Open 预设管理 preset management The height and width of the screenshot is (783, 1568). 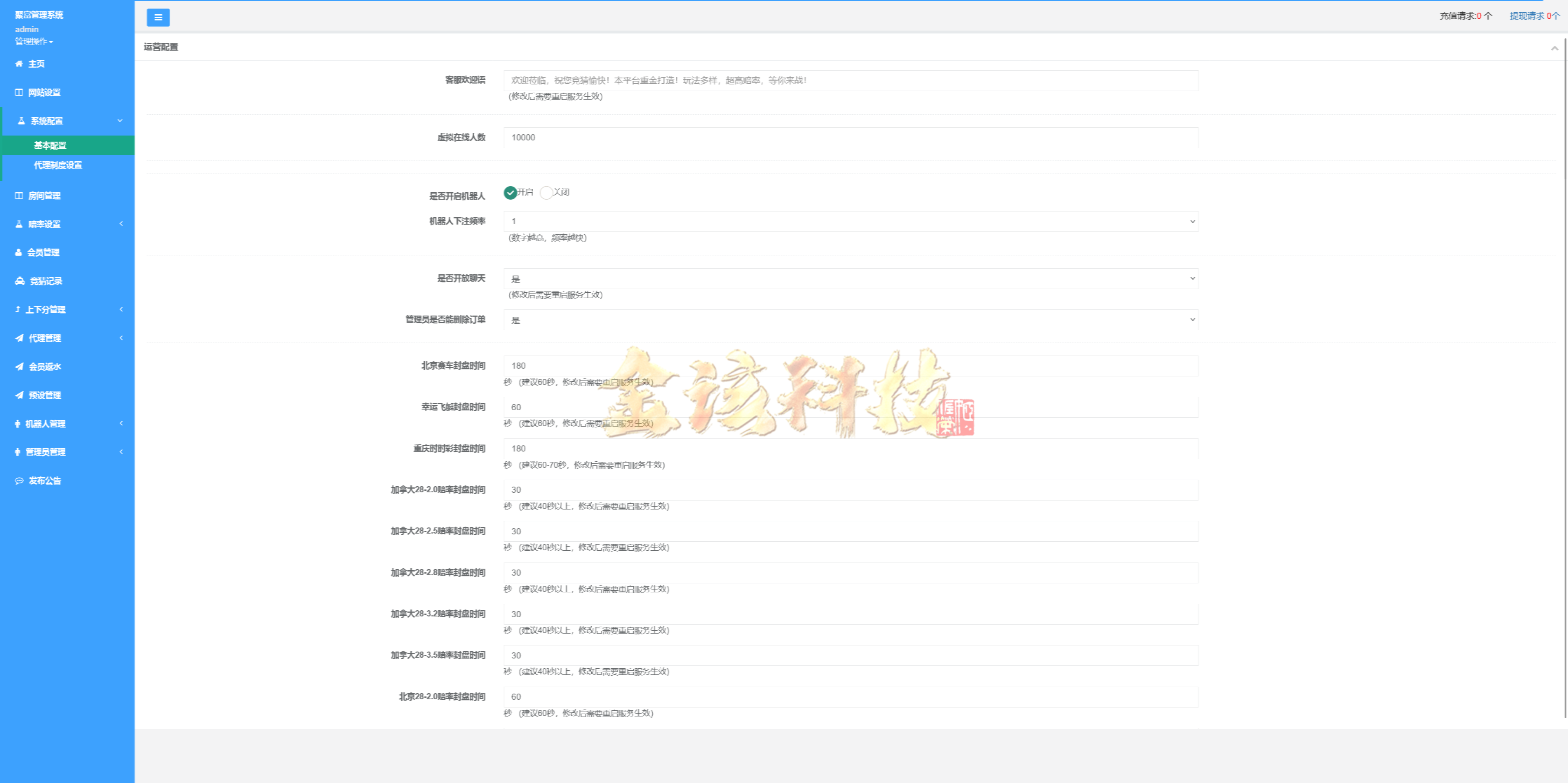coord(43,395)
